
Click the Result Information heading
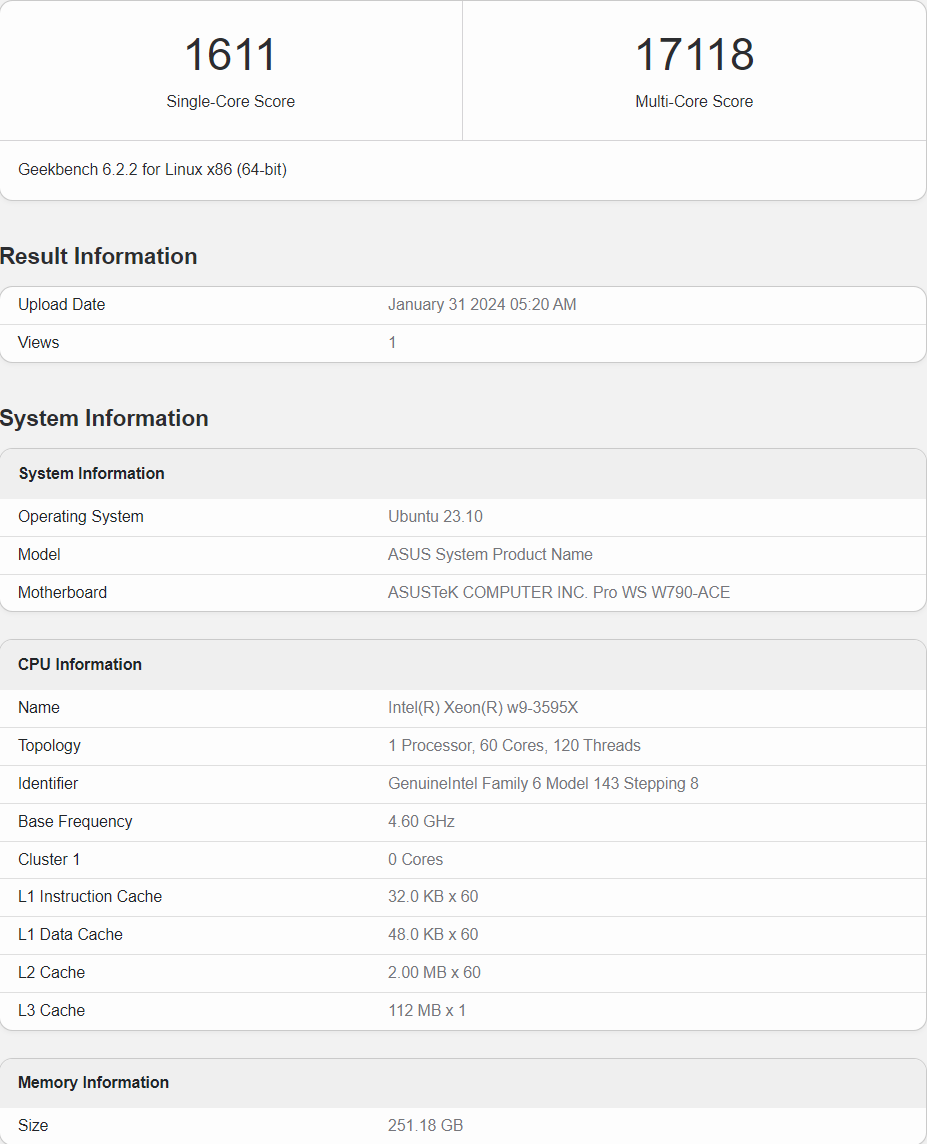click(99, 256)
